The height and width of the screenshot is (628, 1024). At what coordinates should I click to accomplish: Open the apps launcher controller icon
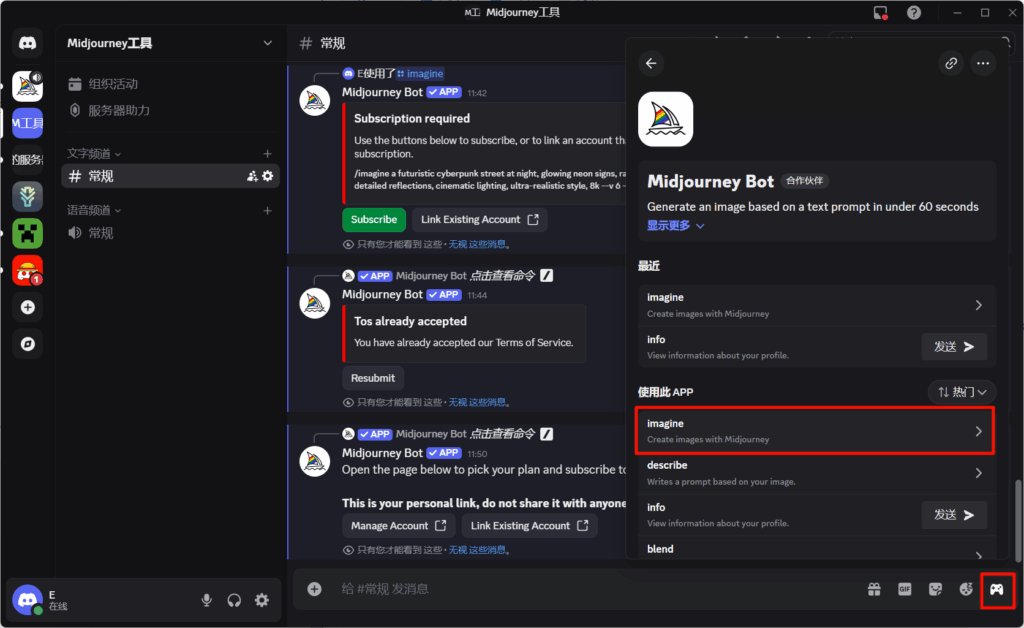(997, 590)
